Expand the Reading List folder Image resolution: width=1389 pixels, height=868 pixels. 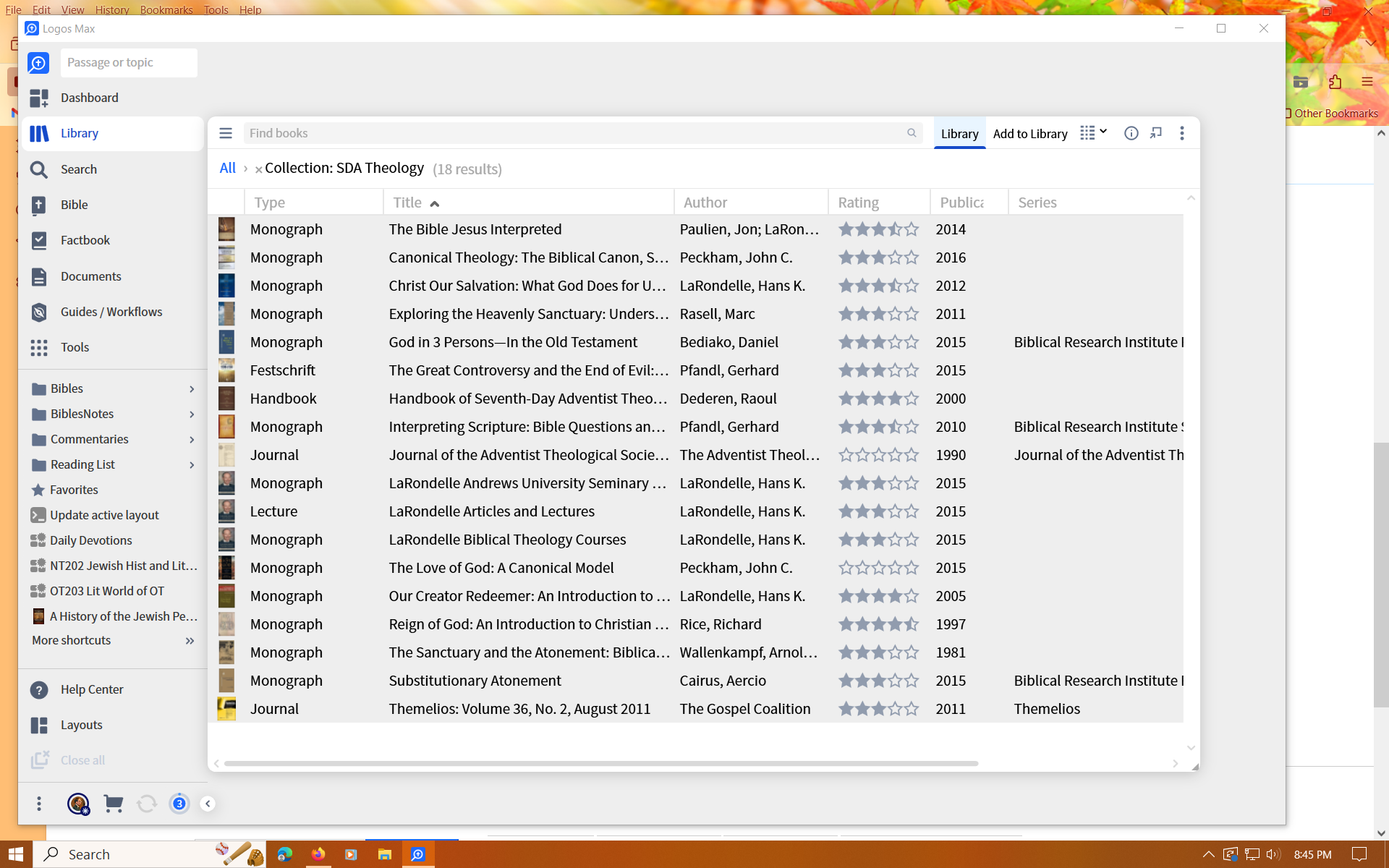pos(192,464)
